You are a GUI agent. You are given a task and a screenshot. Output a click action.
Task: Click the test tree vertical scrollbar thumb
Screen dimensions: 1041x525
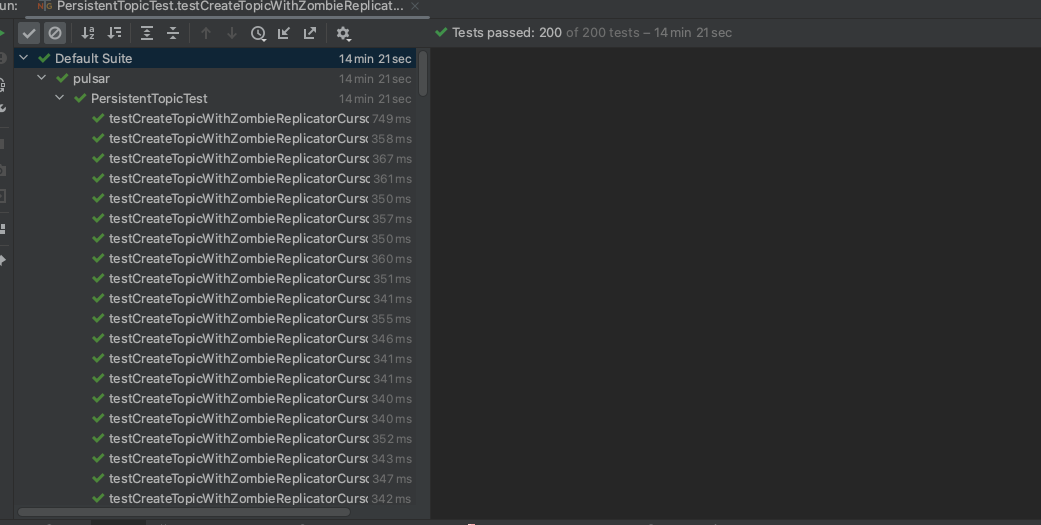point(424,72)
